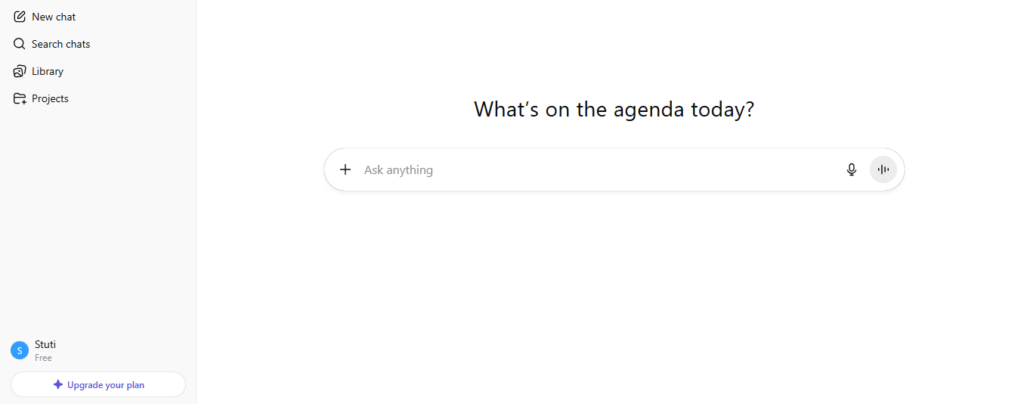This screenshot has width=1024, height=404.
Task: Open attachments with the plus icon
Action: point(345,170)
